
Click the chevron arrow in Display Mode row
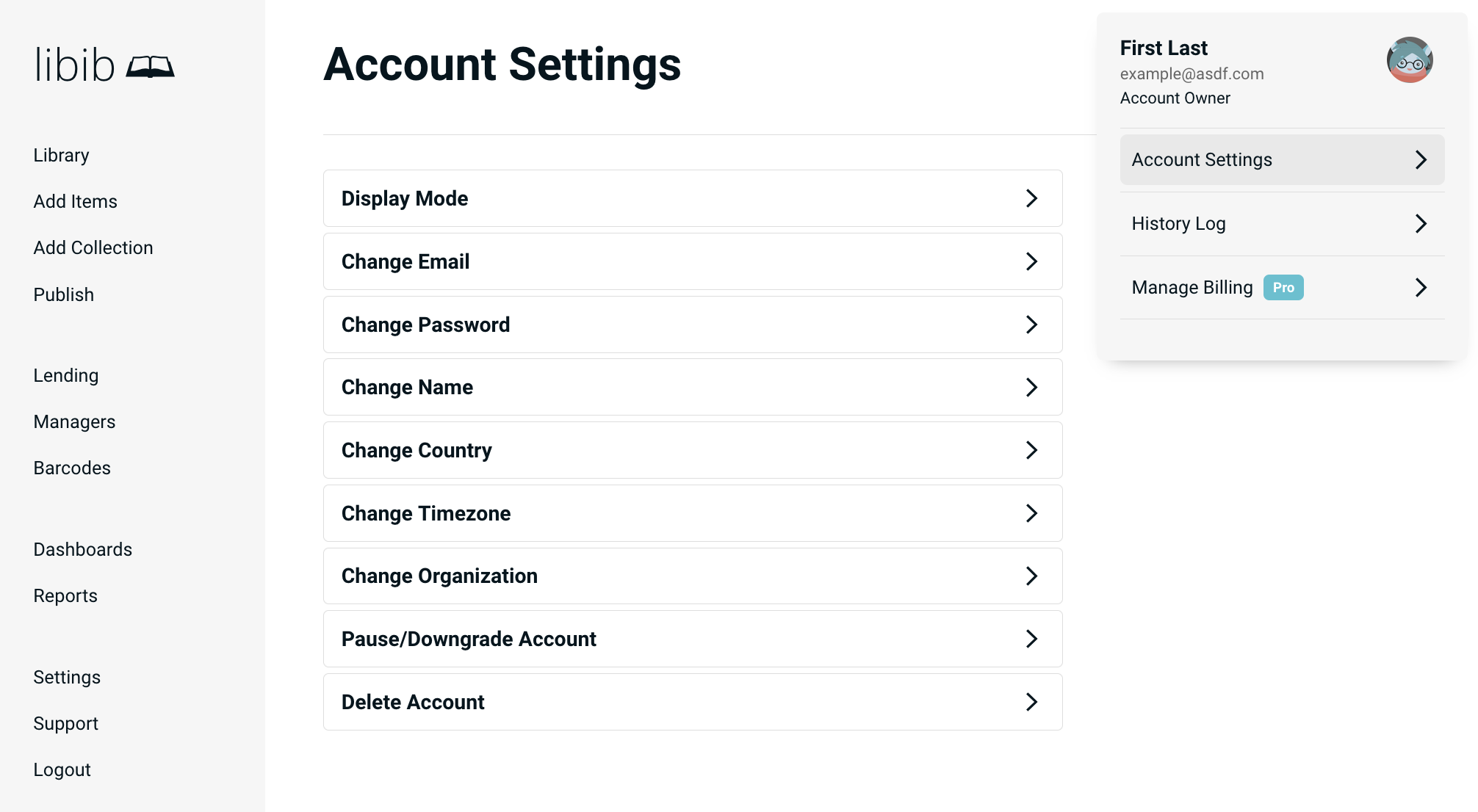click(x=1031, y=198)
